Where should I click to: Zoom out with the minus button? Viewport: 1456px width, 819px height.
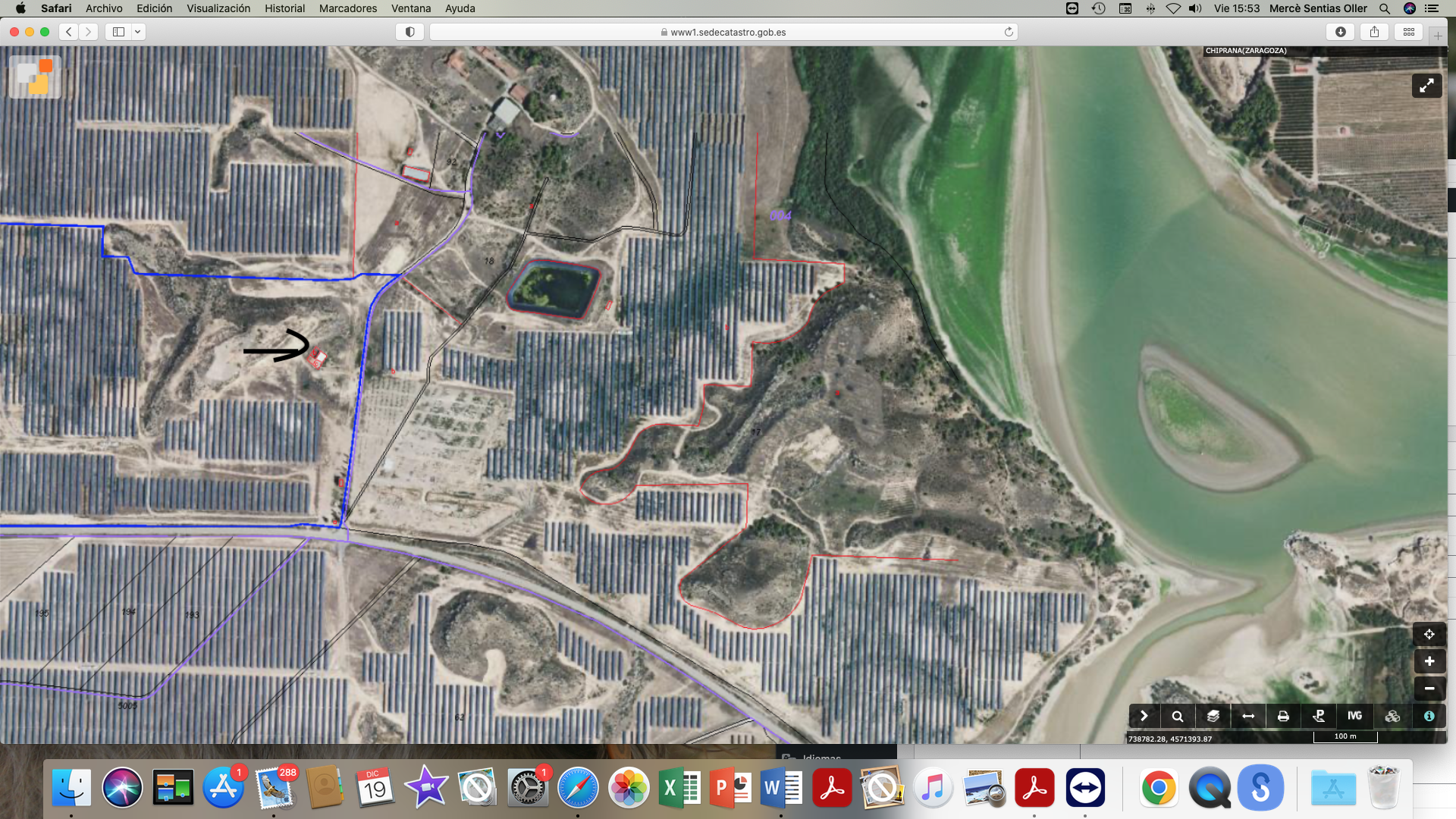point(1429,689)
